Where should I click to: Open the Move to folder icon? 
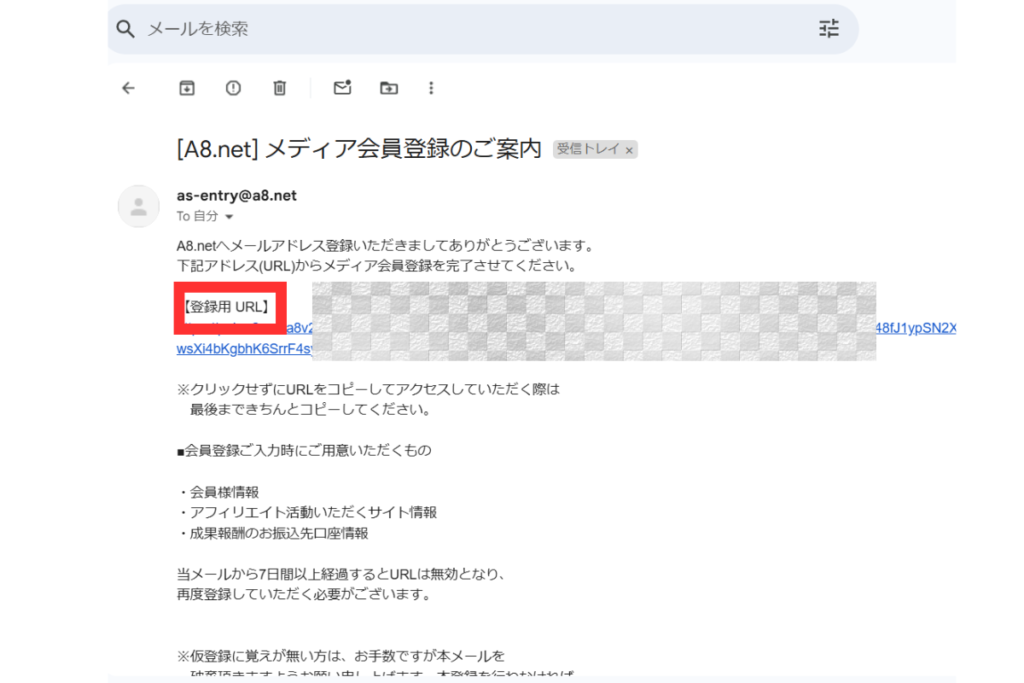pos(389,88)
